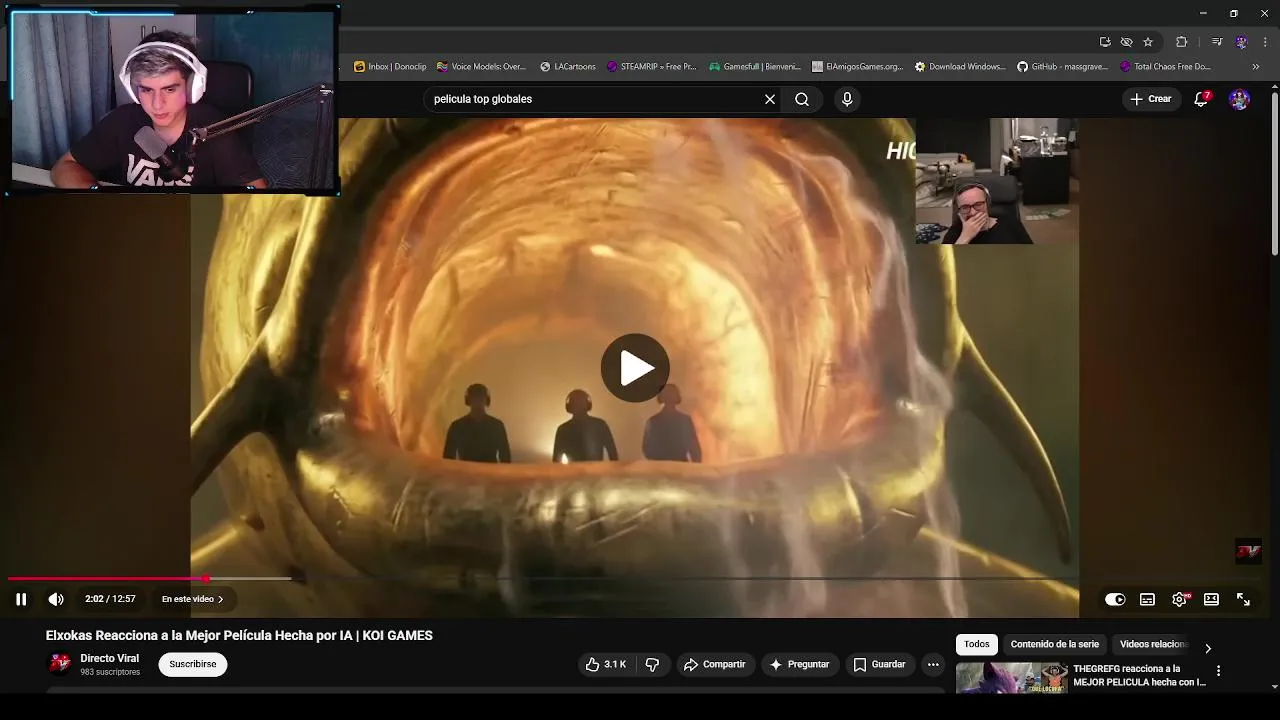This screenshot has width=1280, height=720.
Task: Start voice search with the microphone icon
Action: point(847,99)
